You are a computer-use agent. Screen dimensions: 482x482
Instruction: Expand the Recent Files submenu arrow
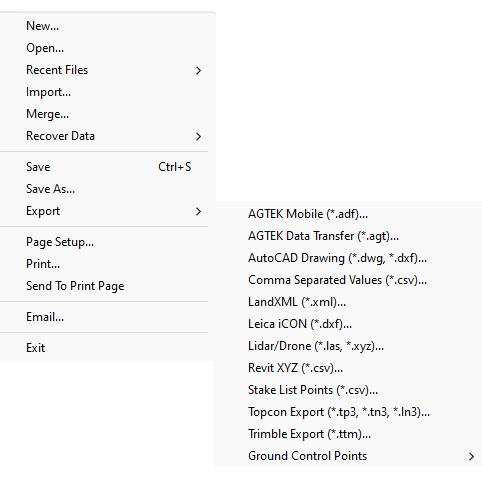pyautogui.click(x=198, y=70)
